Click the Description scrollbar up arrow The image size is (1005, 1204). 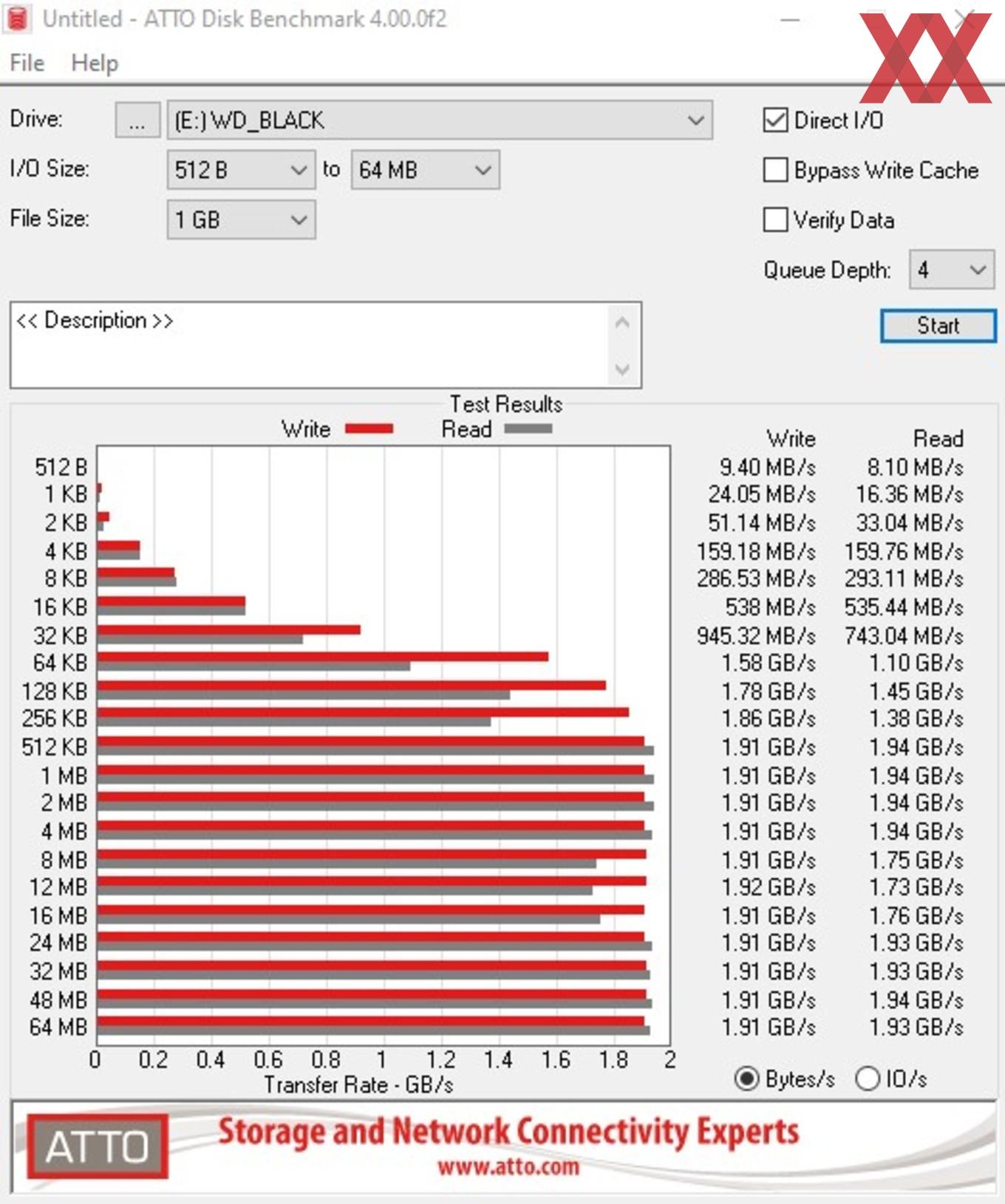click(623, 323)
